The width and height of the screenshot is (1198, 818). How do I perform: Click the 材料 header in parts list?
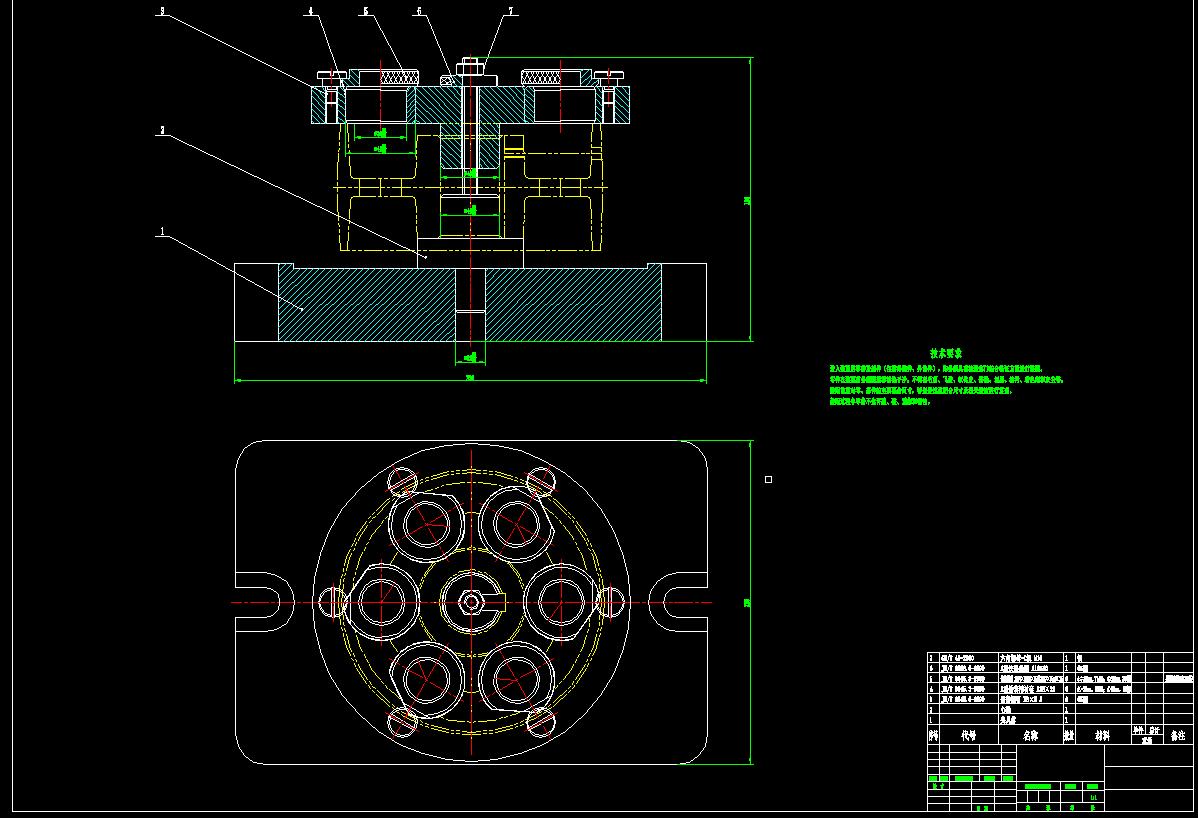(x=1102, y=736)
